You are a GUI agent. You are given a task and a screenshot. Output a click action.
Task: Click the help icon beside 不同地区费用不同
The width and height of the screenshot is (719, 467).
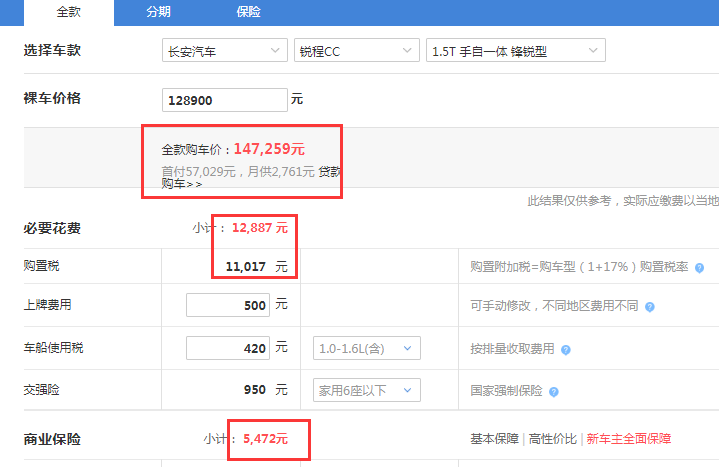coord(650,307)
